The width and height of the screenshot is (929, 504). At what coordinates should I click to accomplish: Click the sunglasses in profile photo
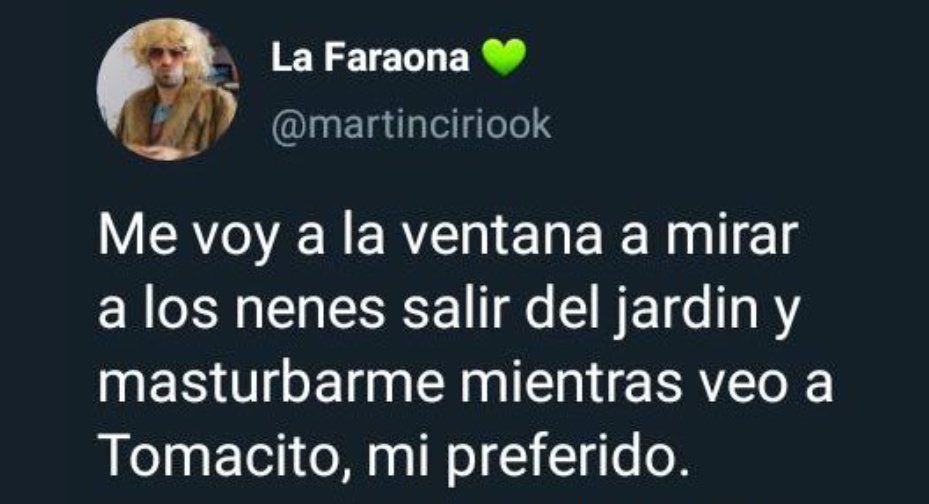[167, 54]
